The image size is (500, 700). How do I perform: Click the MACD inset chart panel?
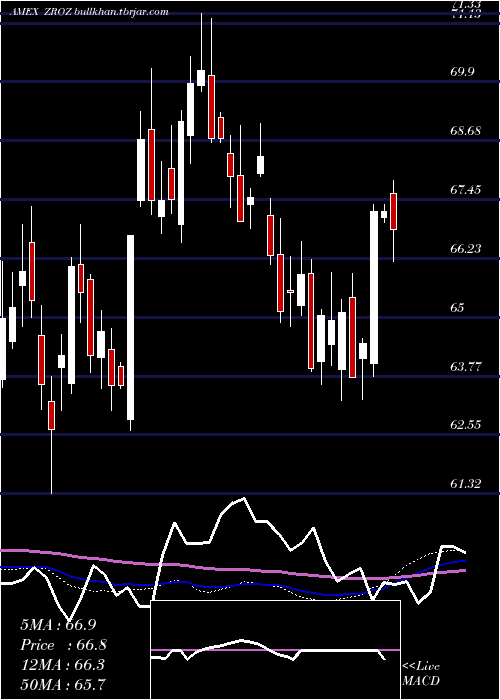275,650
